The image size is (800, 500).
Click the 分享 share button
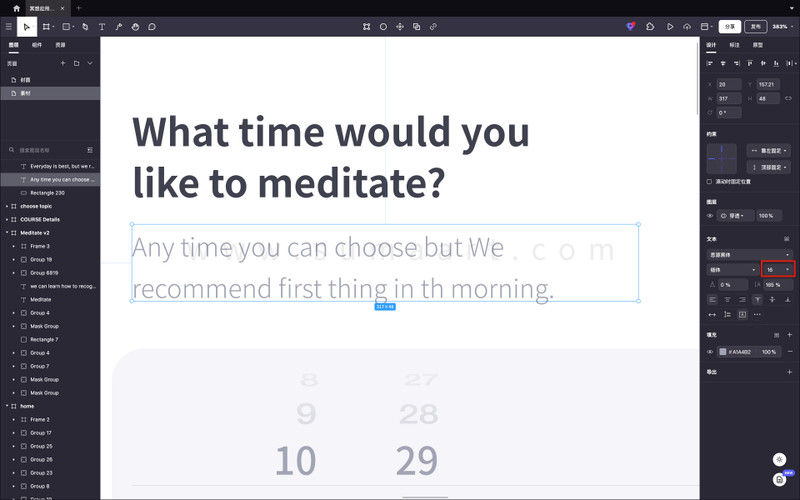pyautogui.click(x=730, y=27)
